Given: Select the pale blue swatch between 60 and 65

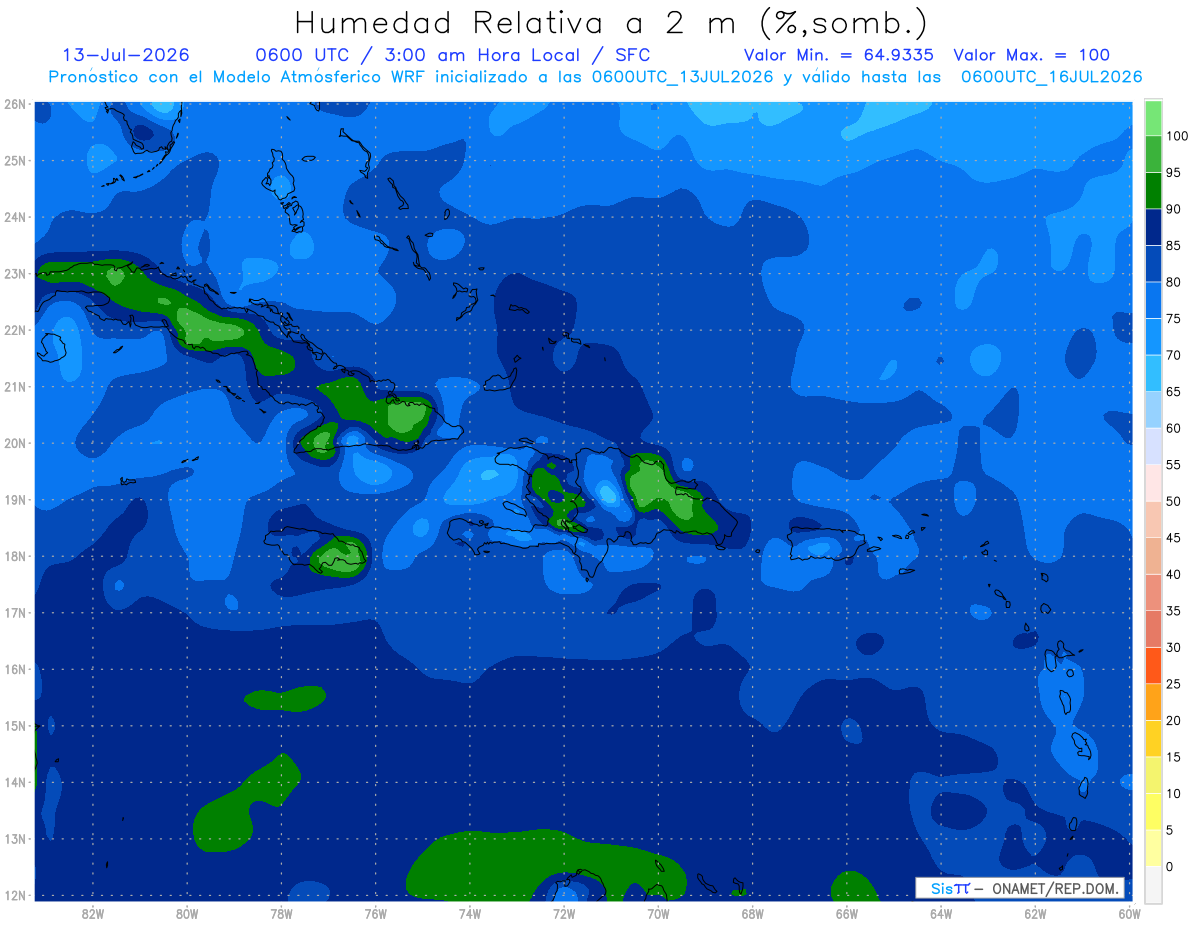Looking at the screenshot, I should 1153,409.
